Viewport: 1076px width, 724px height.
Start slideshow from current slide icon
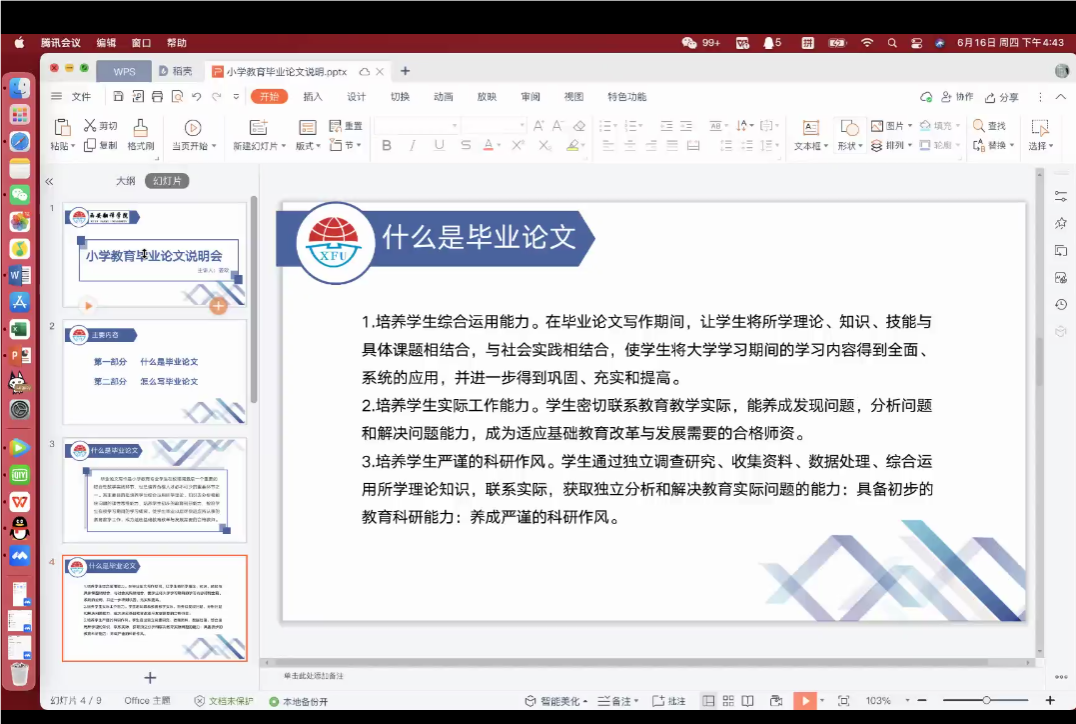click(x=192, y=128)
